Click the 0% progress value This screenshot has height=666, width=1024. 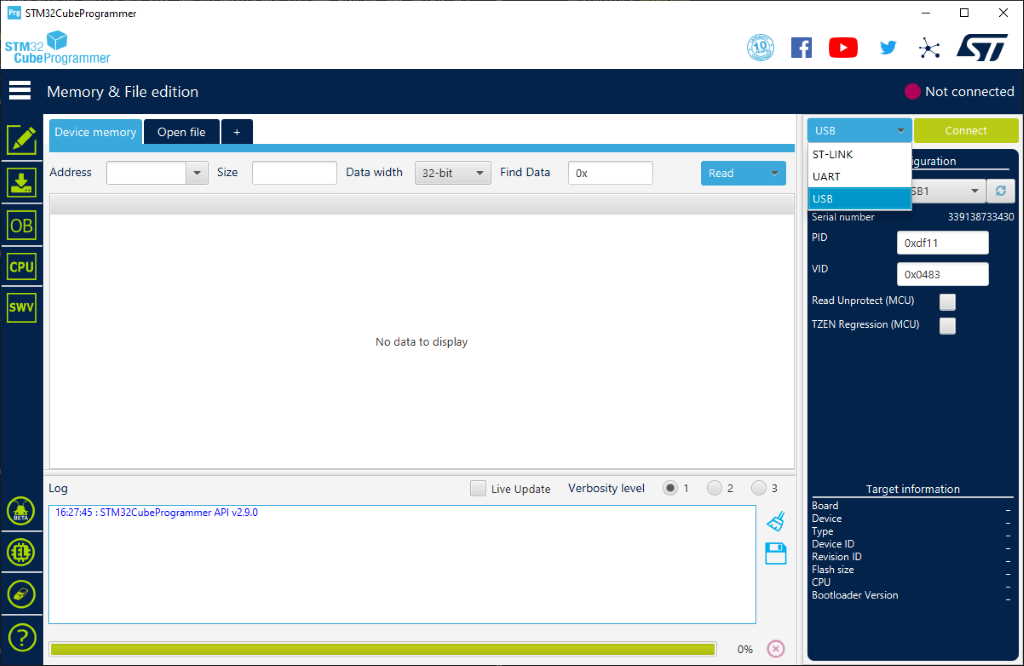[x=744, y=649]
